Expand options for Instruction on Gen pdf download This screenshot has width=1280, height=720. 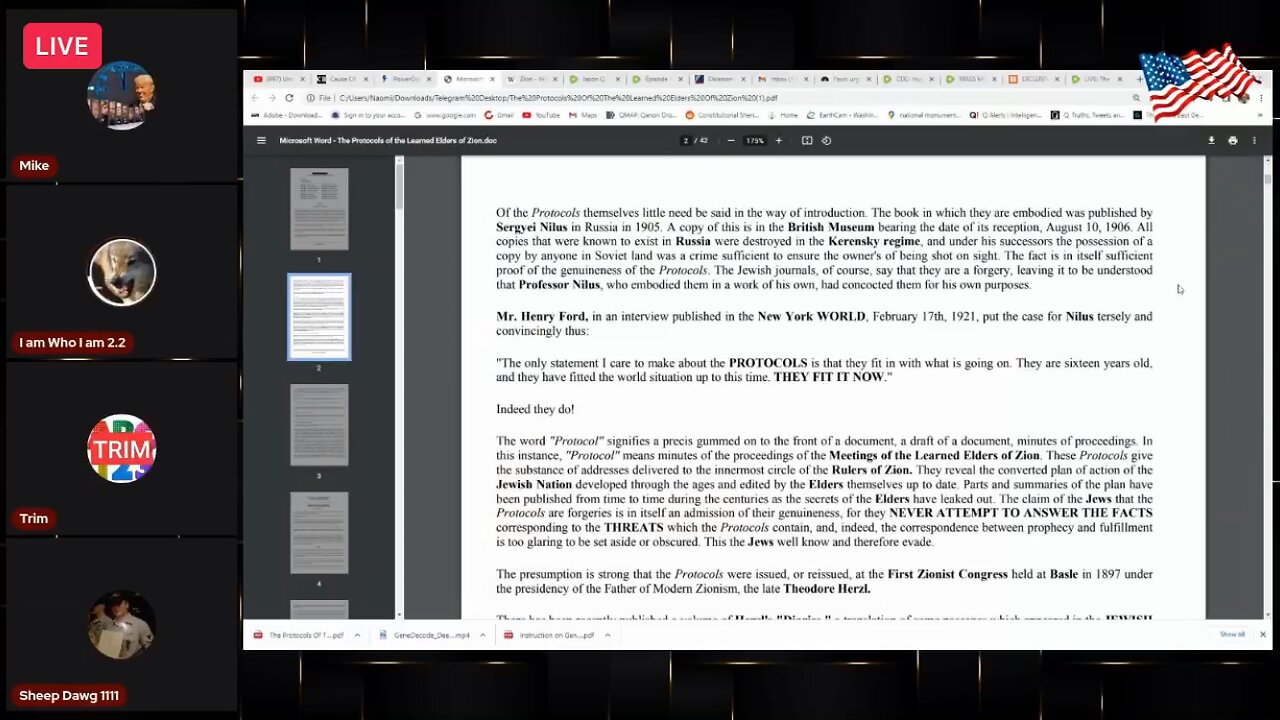pyautogui.click(x=607, y=635)
